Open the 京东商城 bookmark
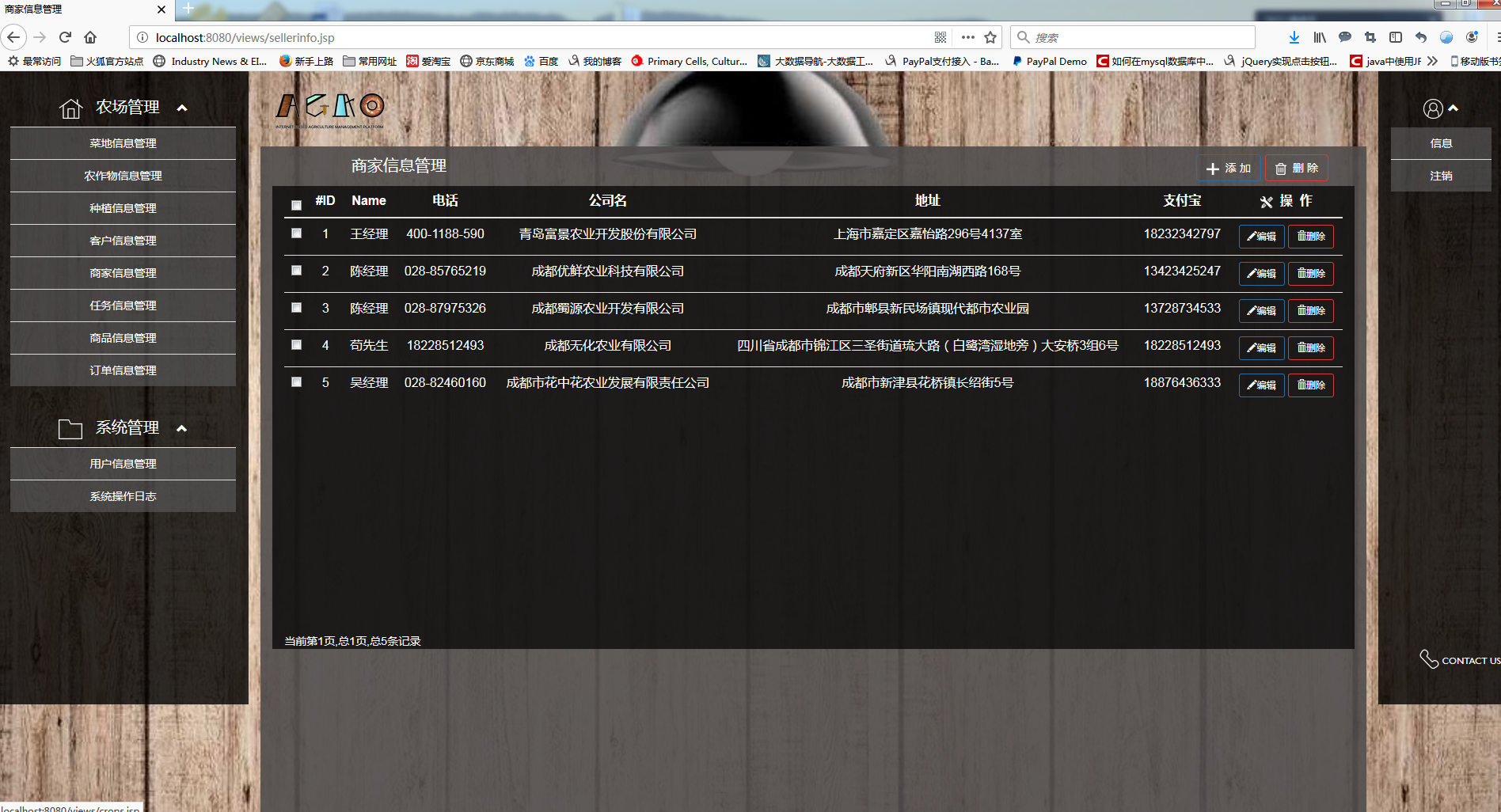The height and width of the screenshot is (812, 1501). 487,61
